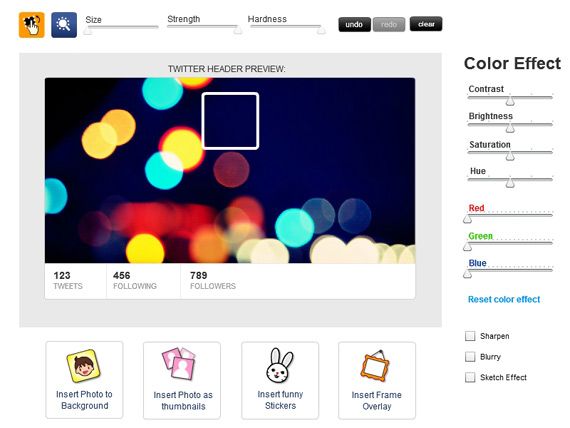Click the redo button

click(389, 24)
